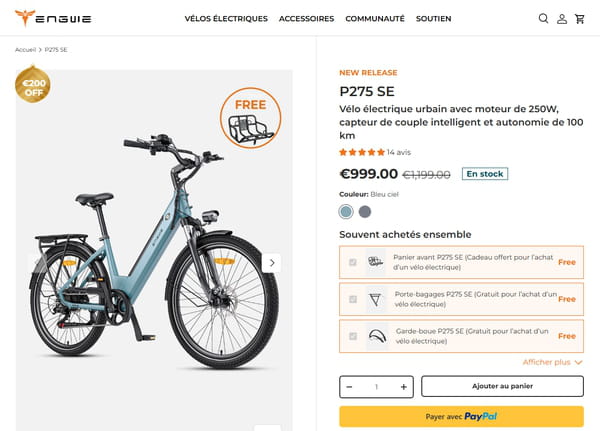This screenshot has height=431, width=600.
Task: Toggle the Garde-boue P275 SE checkbox
Action: (x=352, y=335)
